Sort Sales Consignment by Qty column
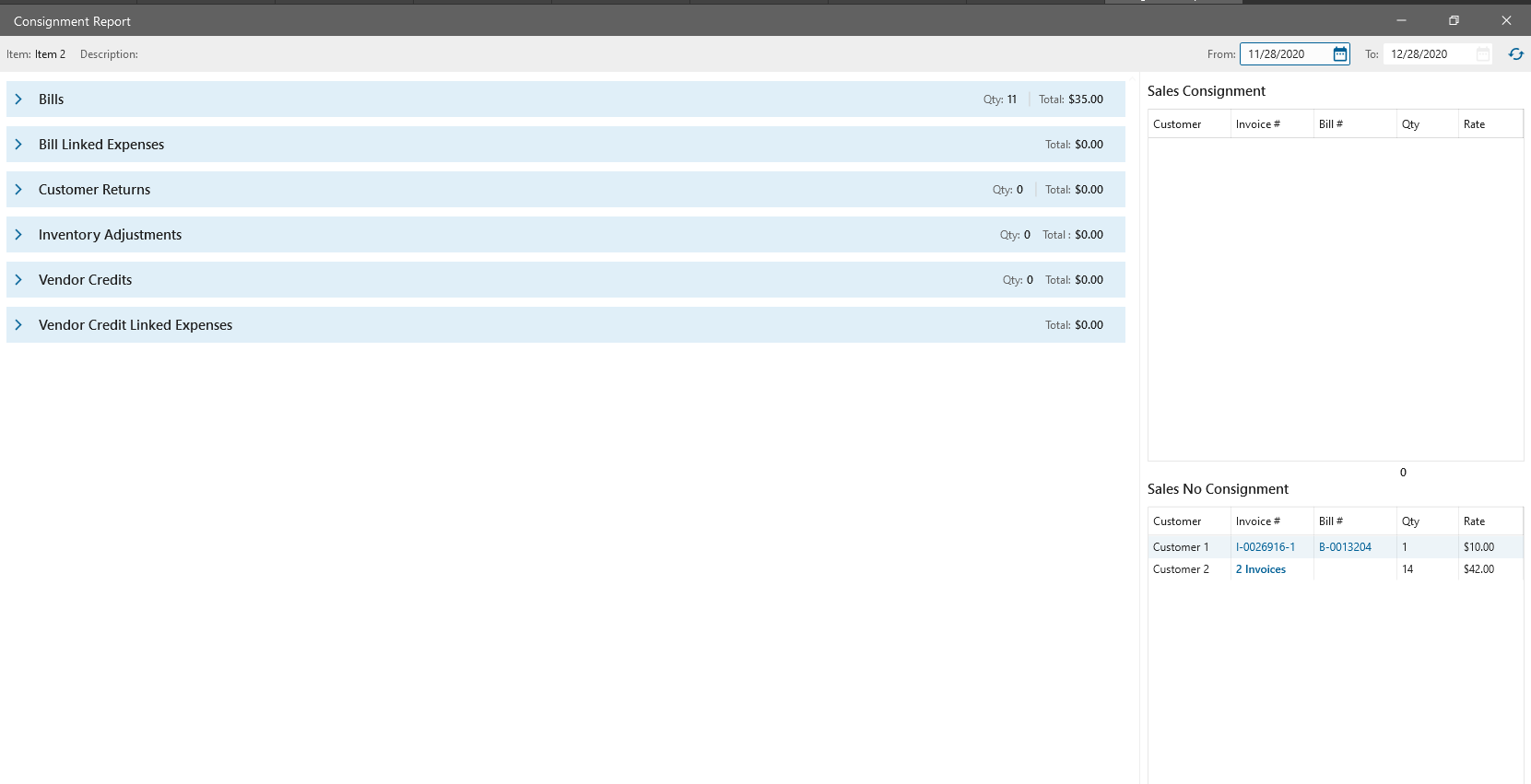 click(x=1428, y=124)
